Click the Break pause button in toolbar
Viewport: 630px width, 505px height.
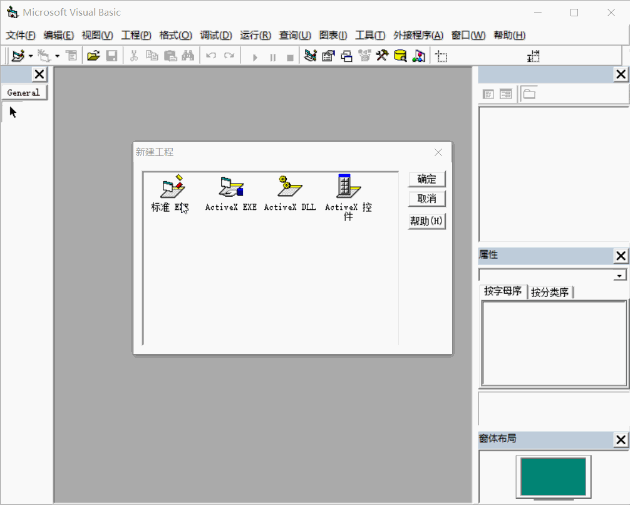coord(273,57)
